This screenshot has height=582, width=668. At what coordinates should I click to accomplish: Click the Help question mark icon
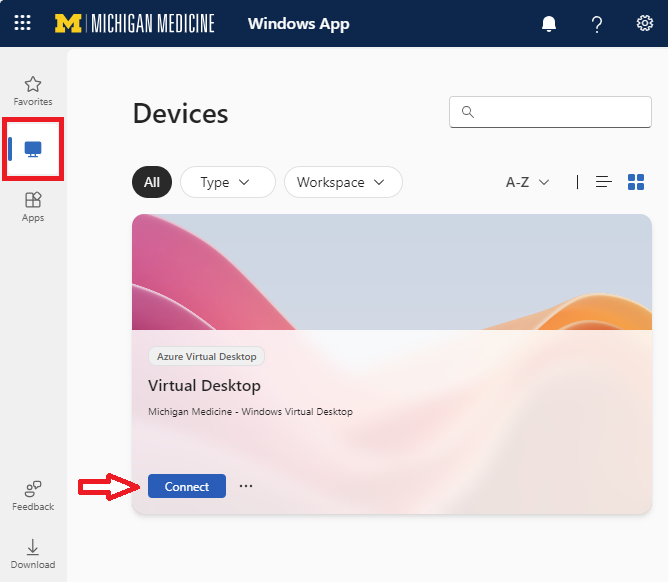tap(597, 24)
